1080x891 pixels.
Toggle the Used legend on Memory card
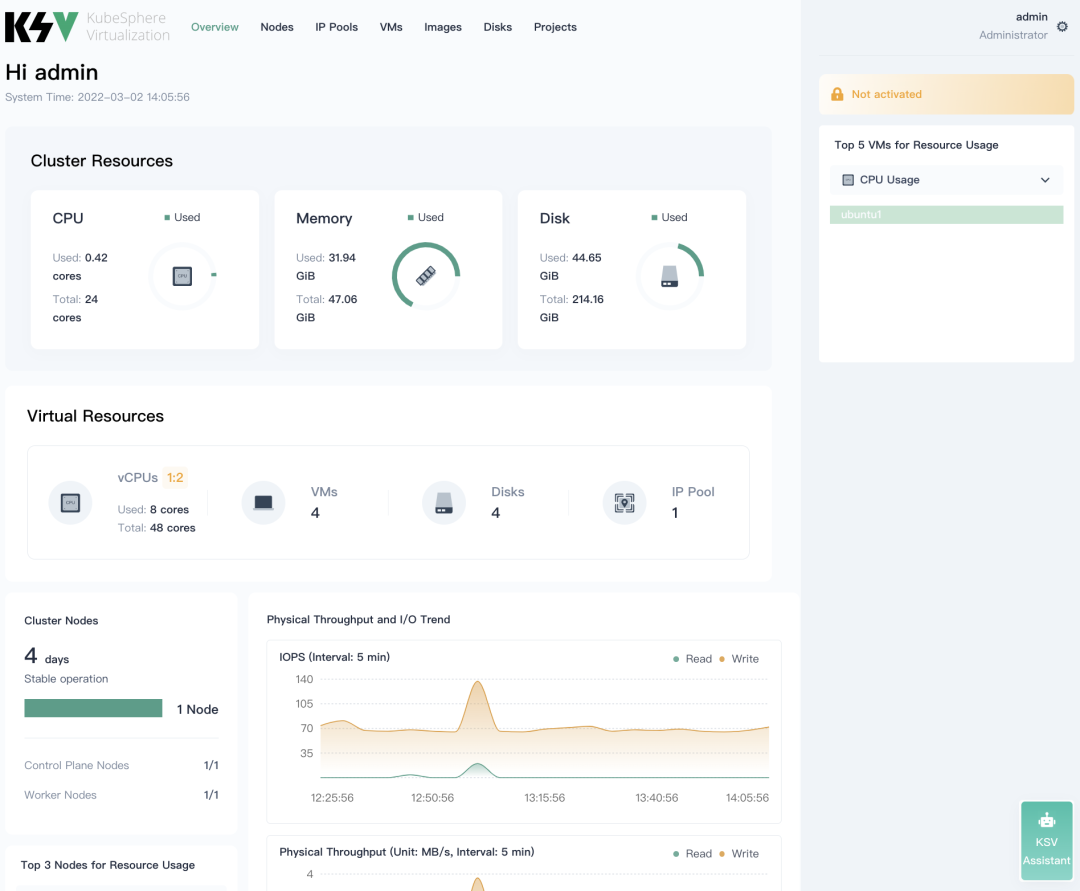[426, 218]
